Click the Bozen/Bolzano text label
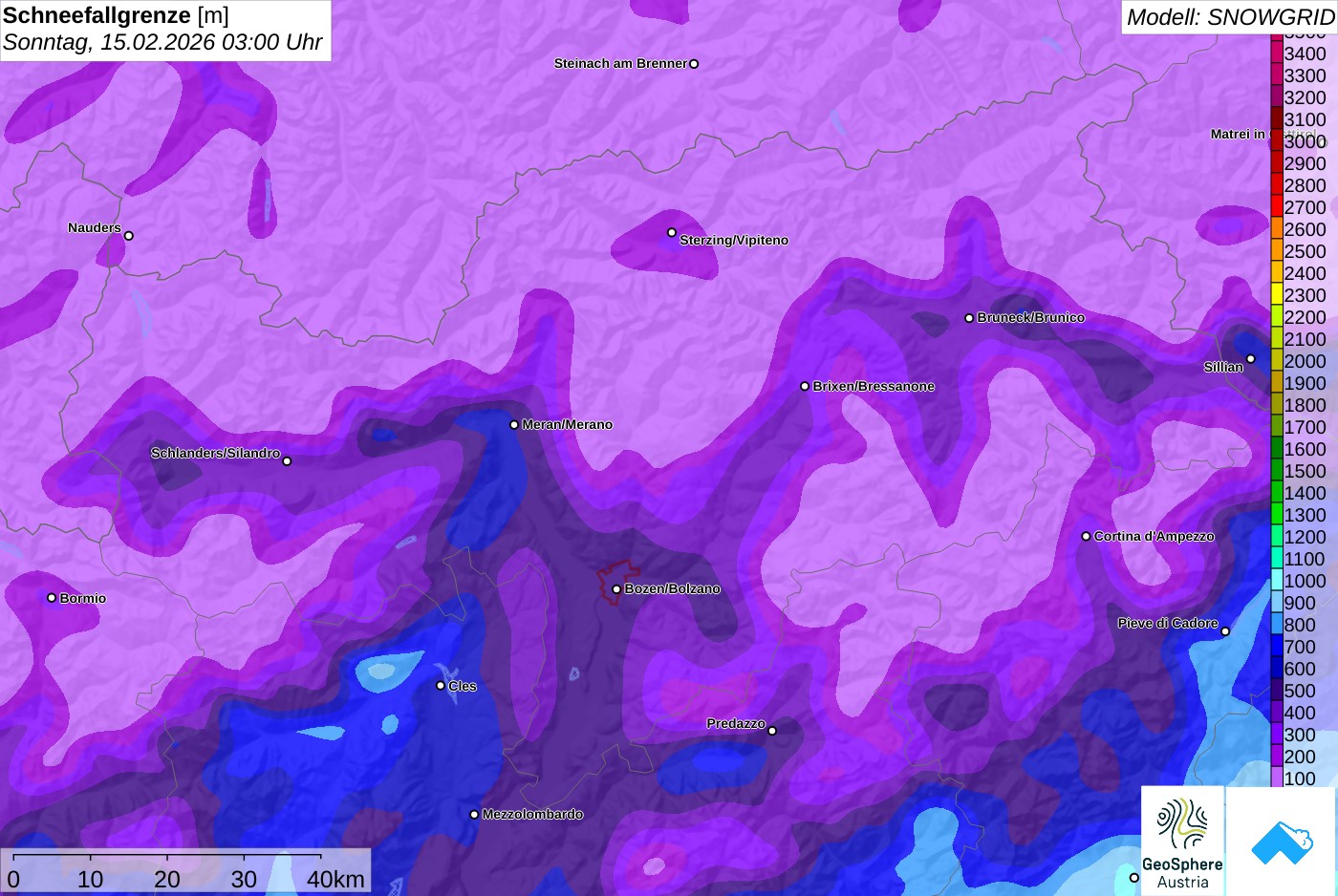1338x896 pixels. 672,589
